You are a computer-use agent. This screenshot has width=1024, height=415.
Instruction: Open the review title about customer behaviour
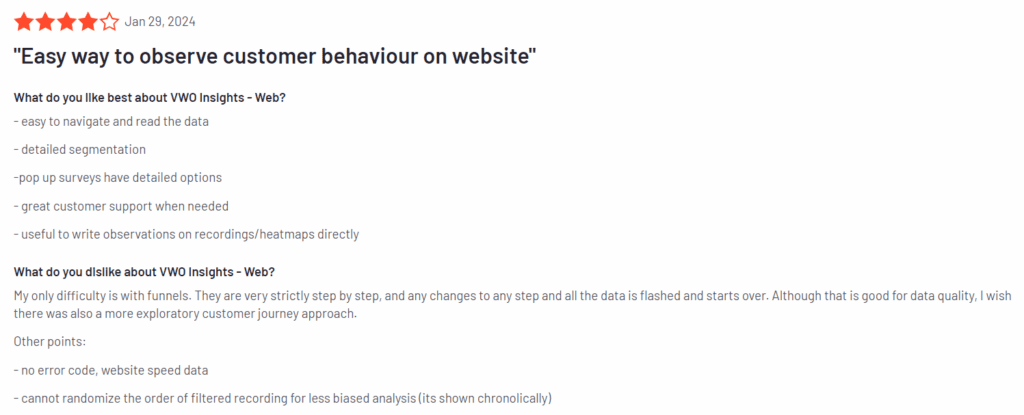(x=275, y=57)
